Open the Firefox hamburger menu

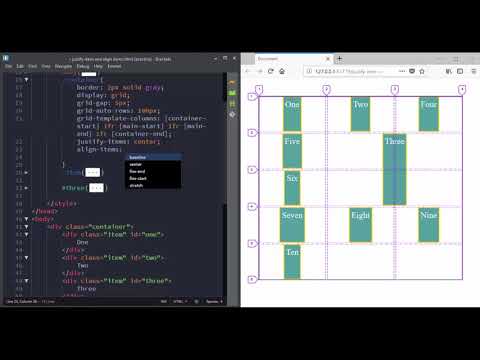tap(474, 71)
